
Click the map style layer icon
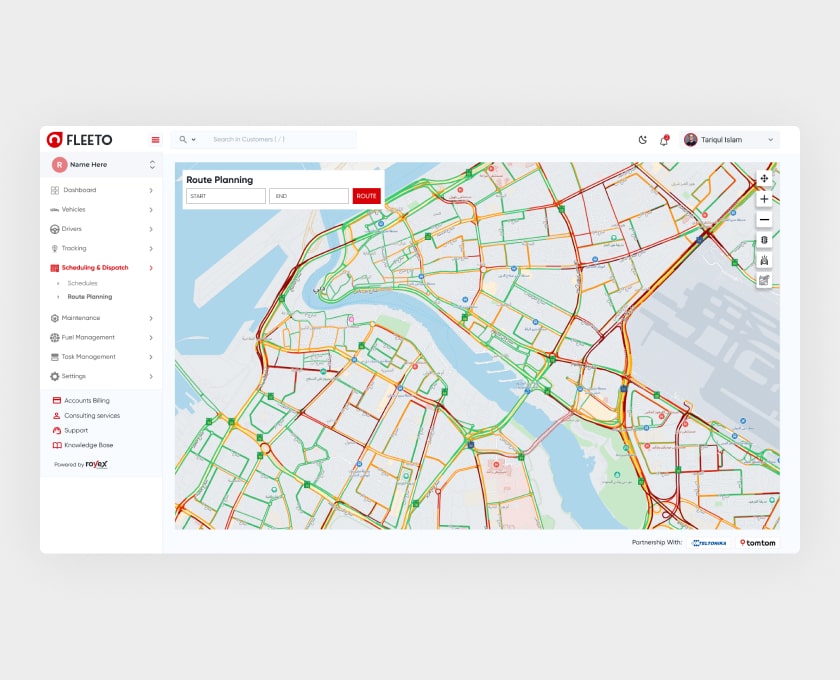click(x=764, y=280)
